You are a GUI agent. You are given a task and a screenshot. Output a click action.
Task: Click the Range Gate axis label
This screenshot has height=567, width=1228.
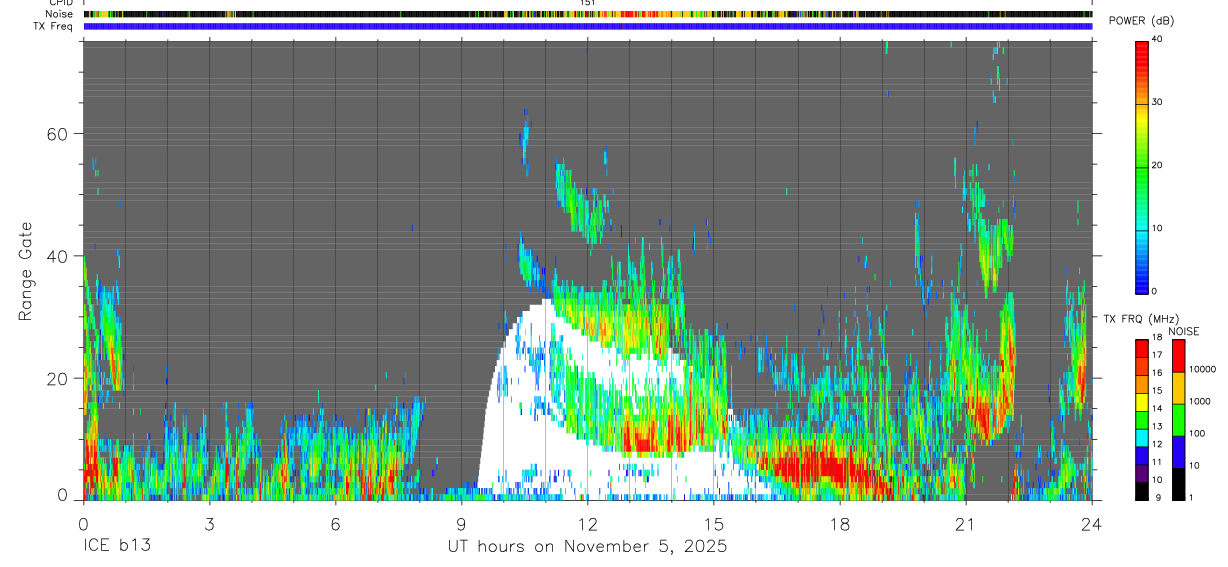[25, 271]
